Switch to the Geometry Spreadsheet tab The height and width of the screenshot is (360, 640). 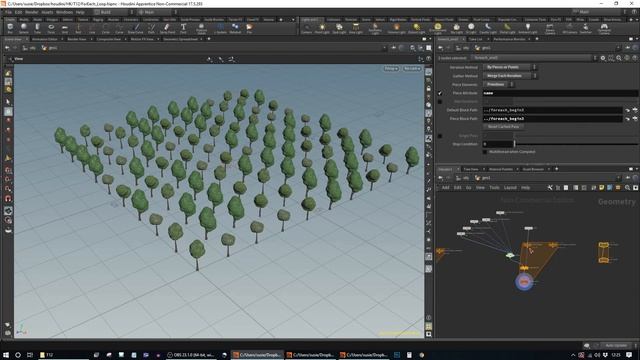click(x=180, y=39)
